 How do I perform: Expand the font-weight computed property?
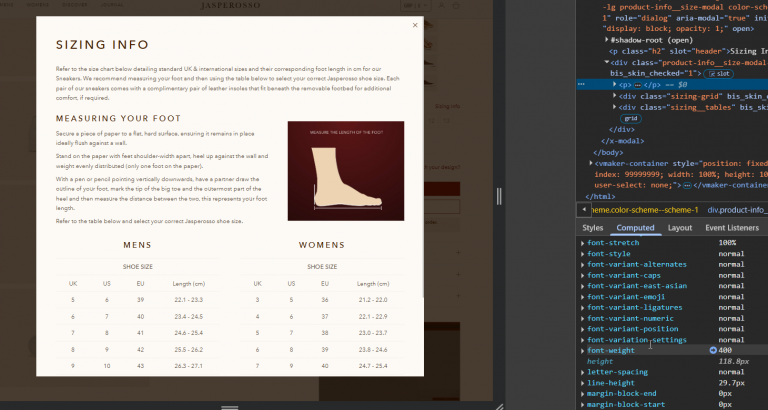point(582,351)
